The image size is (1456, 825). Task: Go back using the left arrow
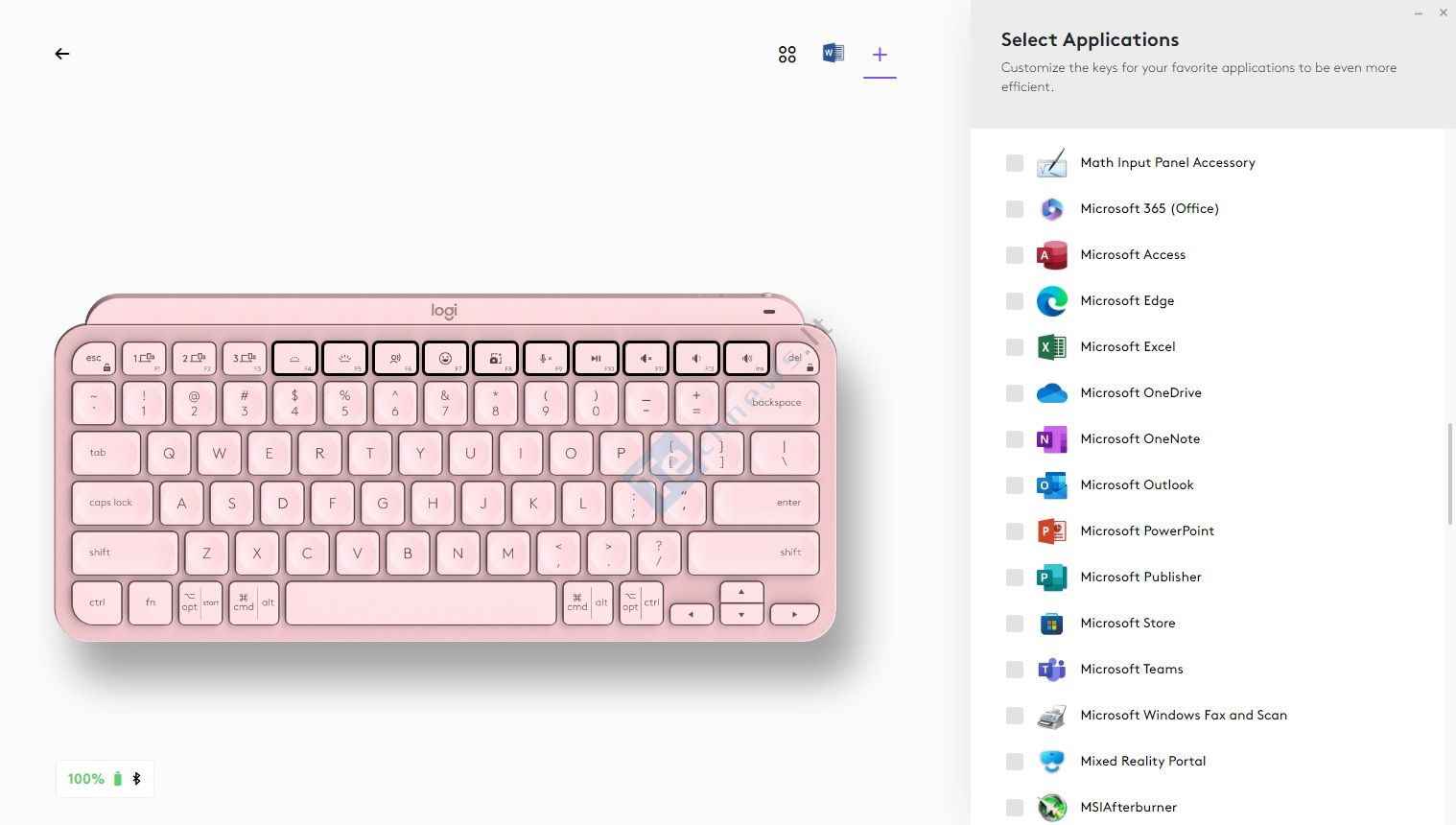62,54
